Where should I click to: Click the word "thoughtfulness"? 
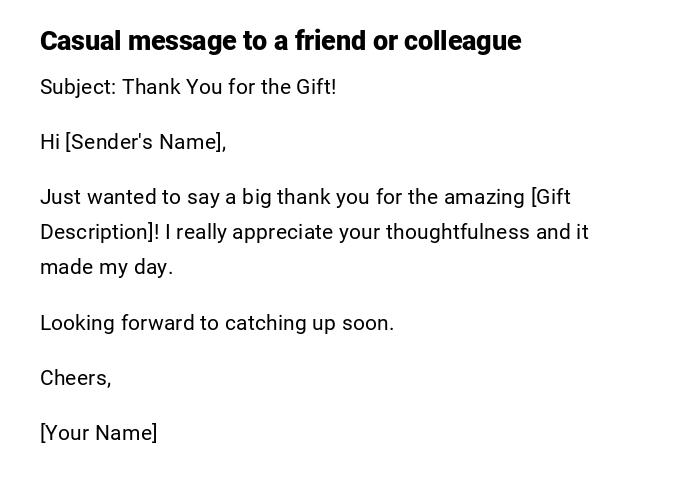point(458,232)
